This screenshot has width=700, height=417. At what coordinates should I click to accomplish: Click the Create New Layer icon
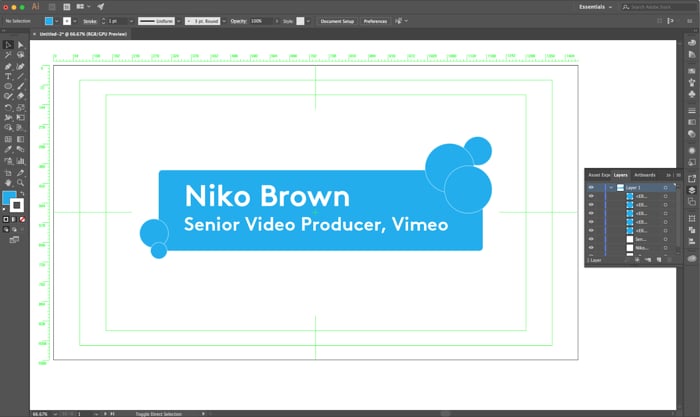click(659, 260)
